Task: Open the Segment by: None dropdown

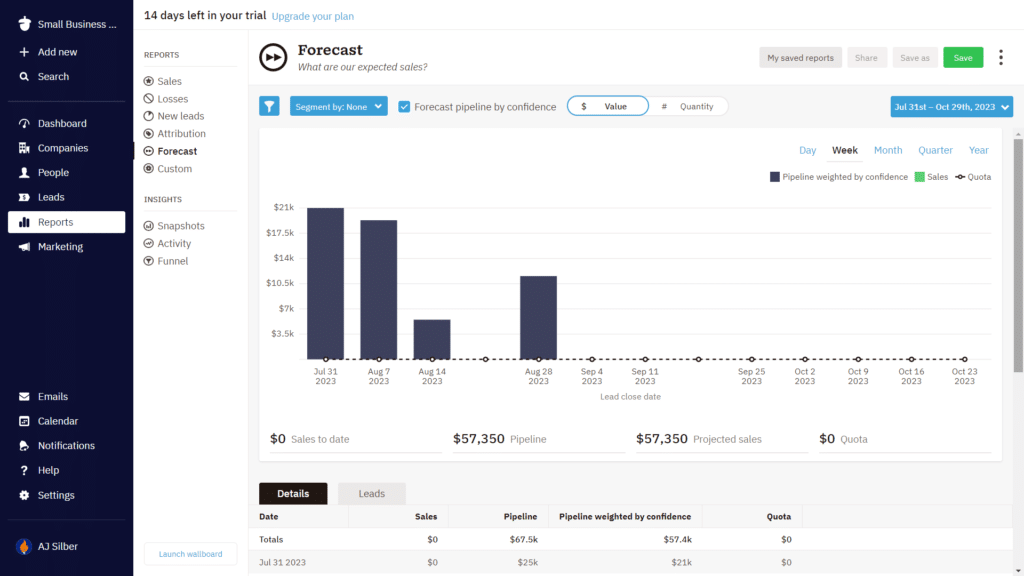Action: [338, 107]
